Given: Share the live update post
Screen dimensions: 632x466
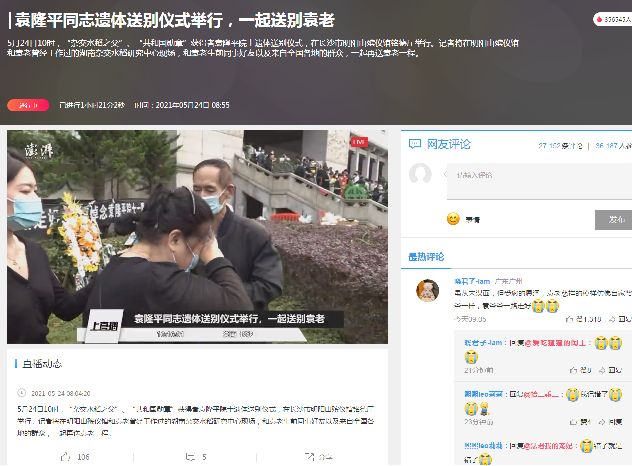Looking at the screenshot, I should click(x=318, y=457).
